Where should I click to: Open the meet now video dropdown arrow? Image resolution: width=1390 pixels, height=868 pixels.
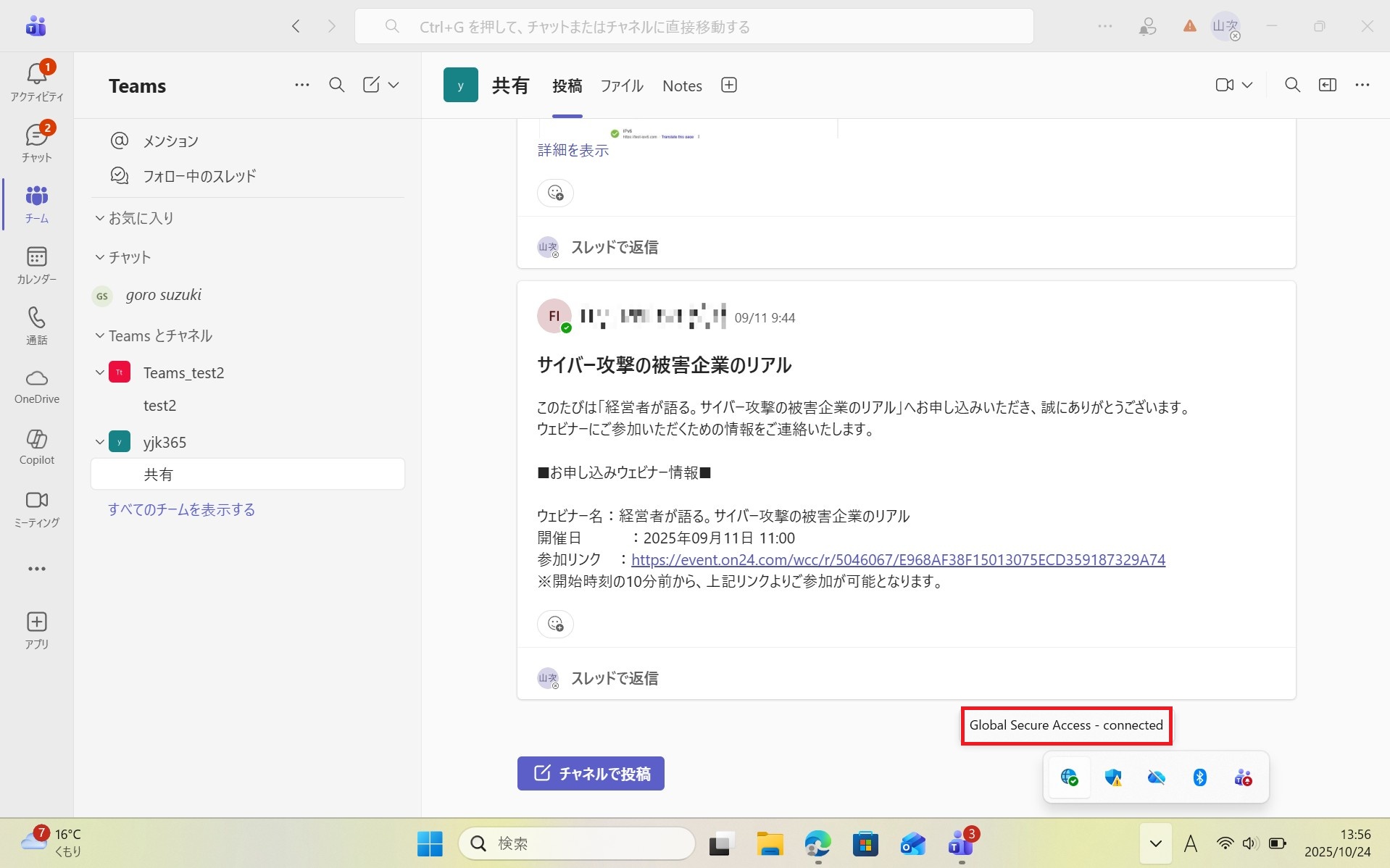coord(1247,85)
